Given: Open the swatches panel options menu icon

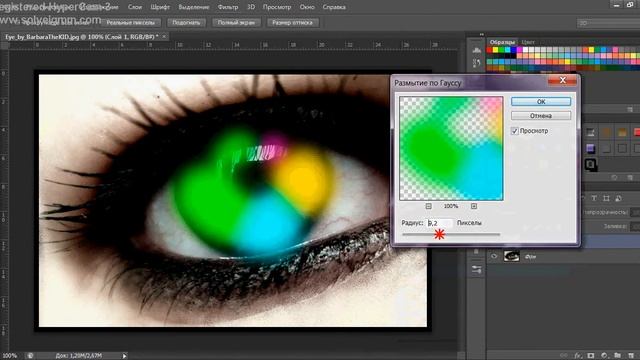Looking at the screenshot, I should pyautogui.click(x=630, y=109).
